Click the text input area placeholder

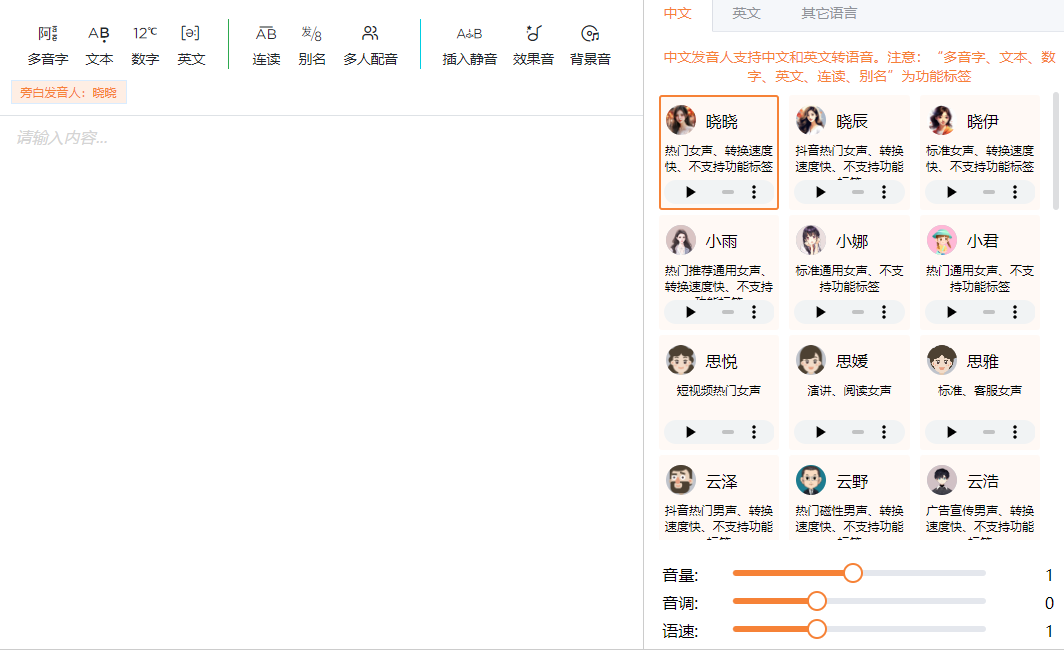pyautogui.click(x=62, y=138)
